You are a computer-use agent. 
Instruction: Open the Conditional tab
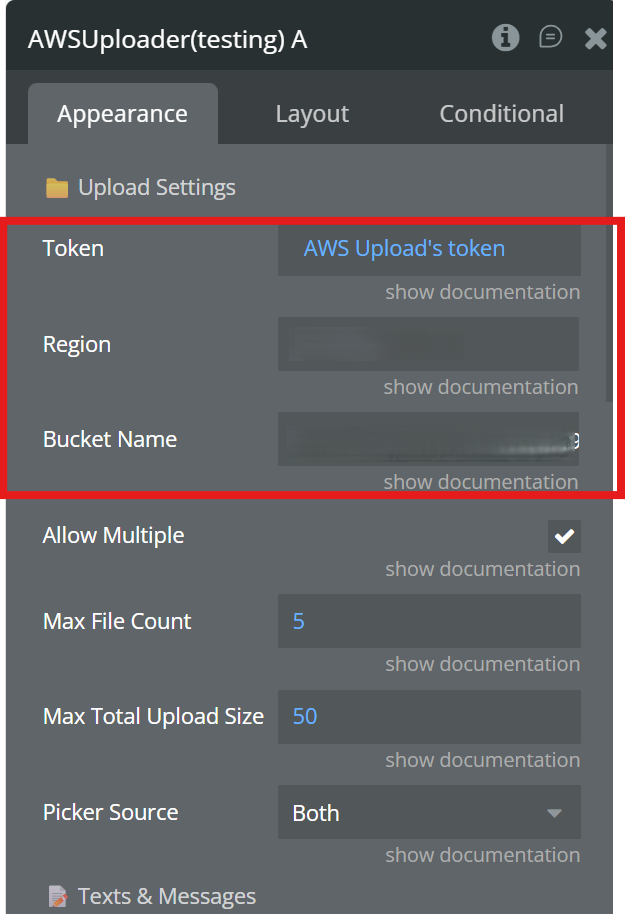pos(501,114)
